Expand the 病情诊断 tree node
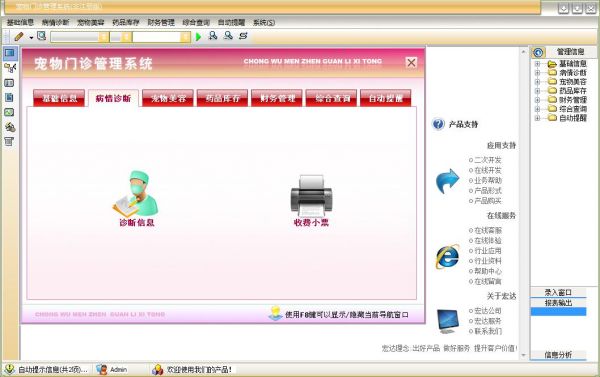 click(x=537, y=73)
